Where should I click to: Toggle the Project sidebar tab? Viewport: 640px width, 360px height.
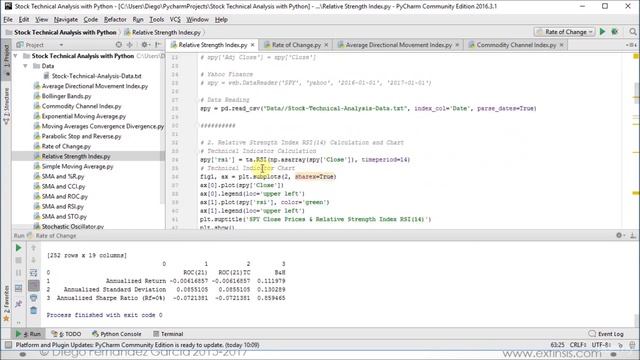coord(6,59)
